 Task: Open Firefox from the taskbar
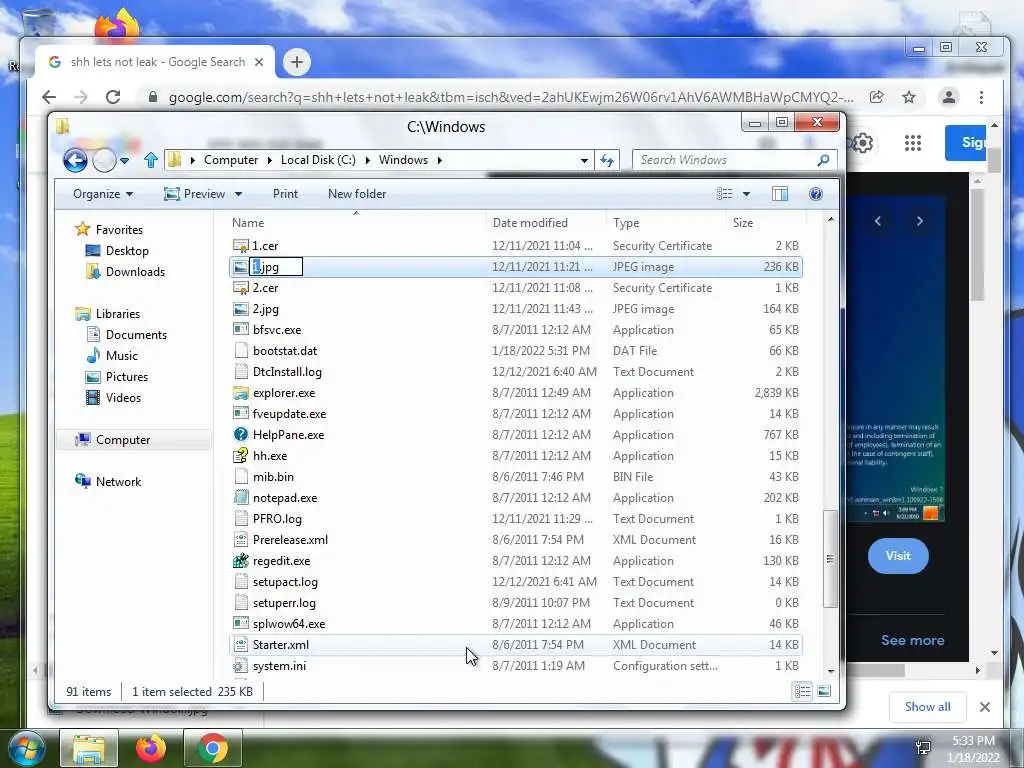(x=151, y=748)
